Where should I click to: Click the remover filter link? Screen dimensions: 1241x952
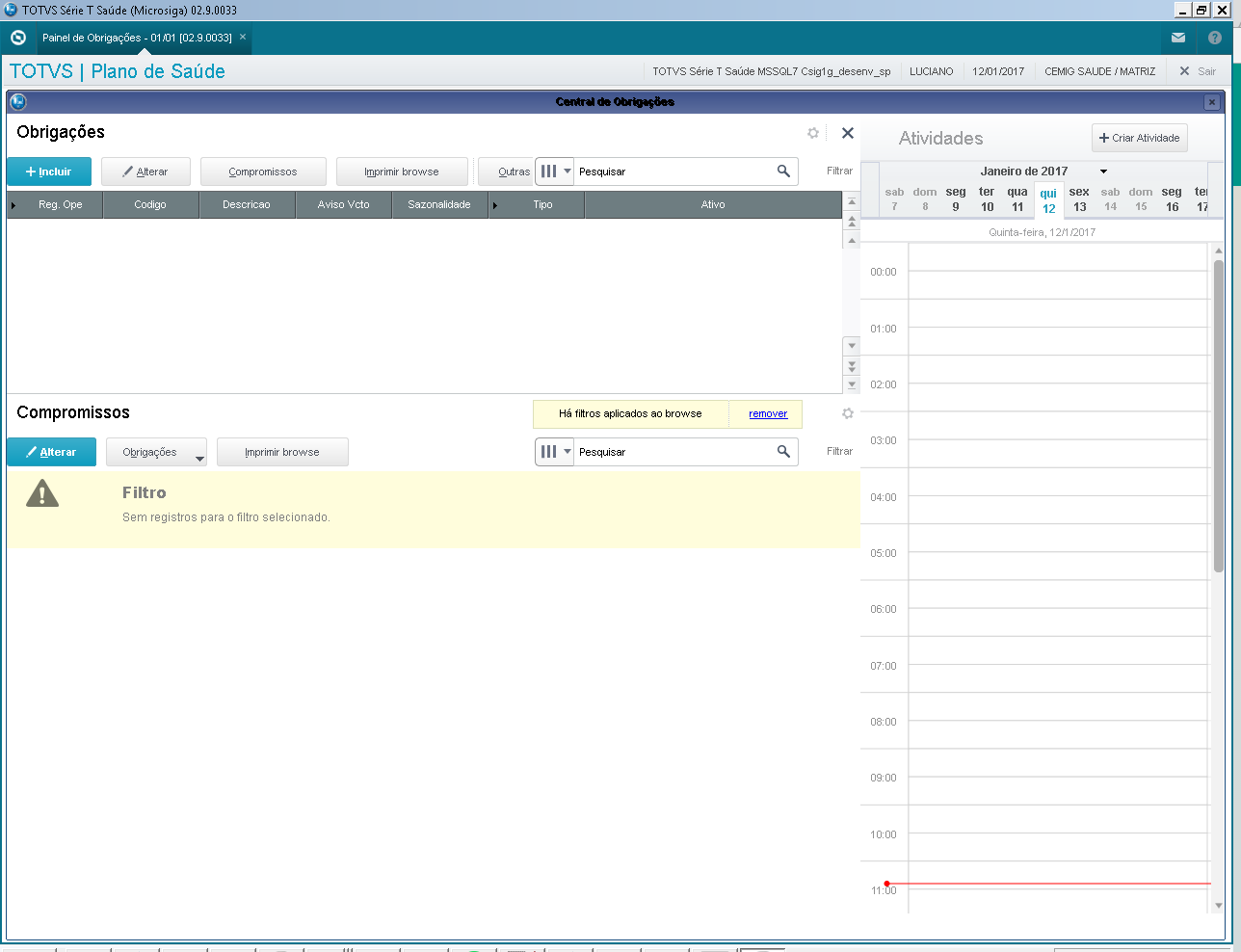click(x=768, y=414)
